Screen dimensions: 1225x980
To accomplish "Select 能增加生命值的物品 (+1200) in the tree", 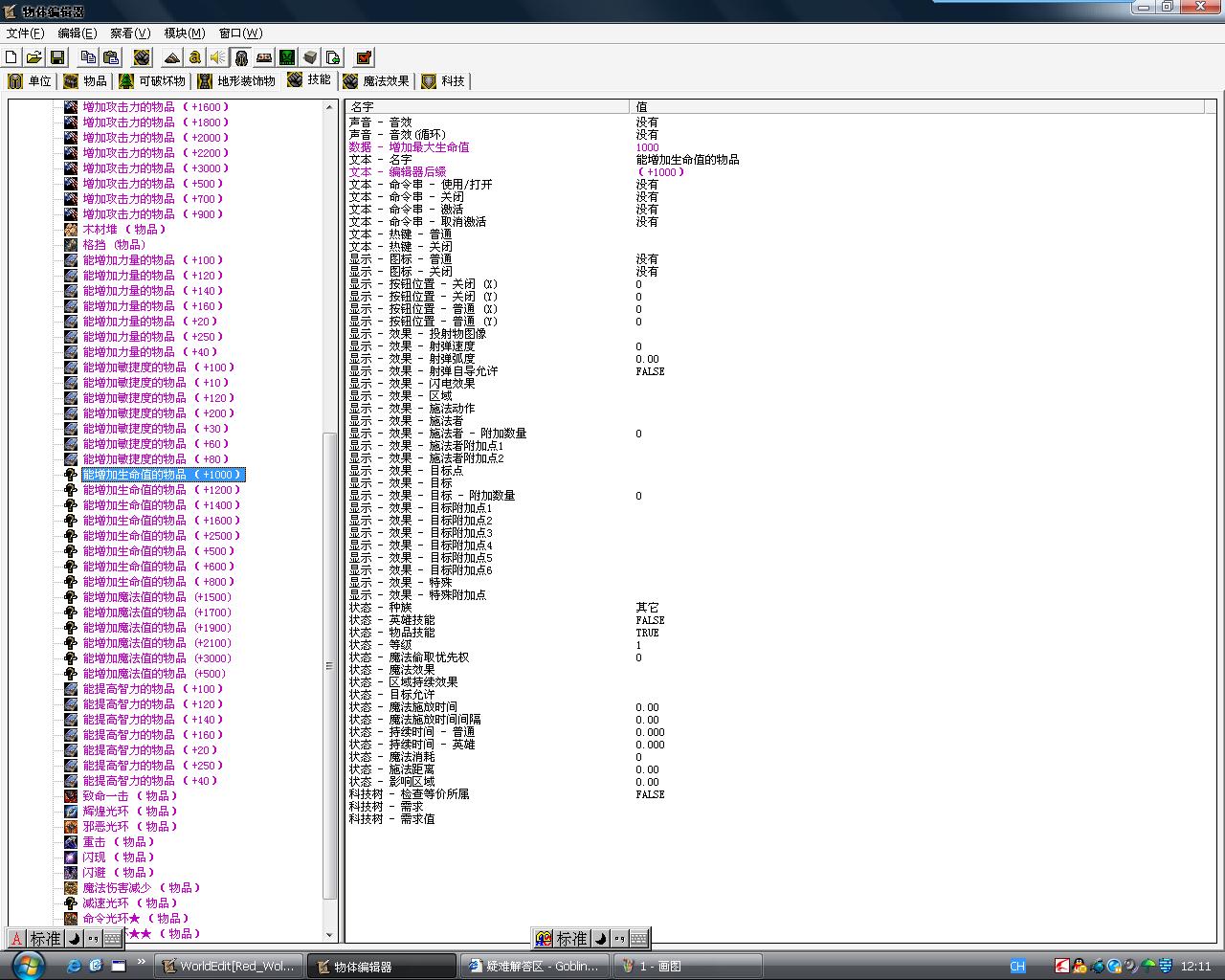I will click(x=162, y=490).
